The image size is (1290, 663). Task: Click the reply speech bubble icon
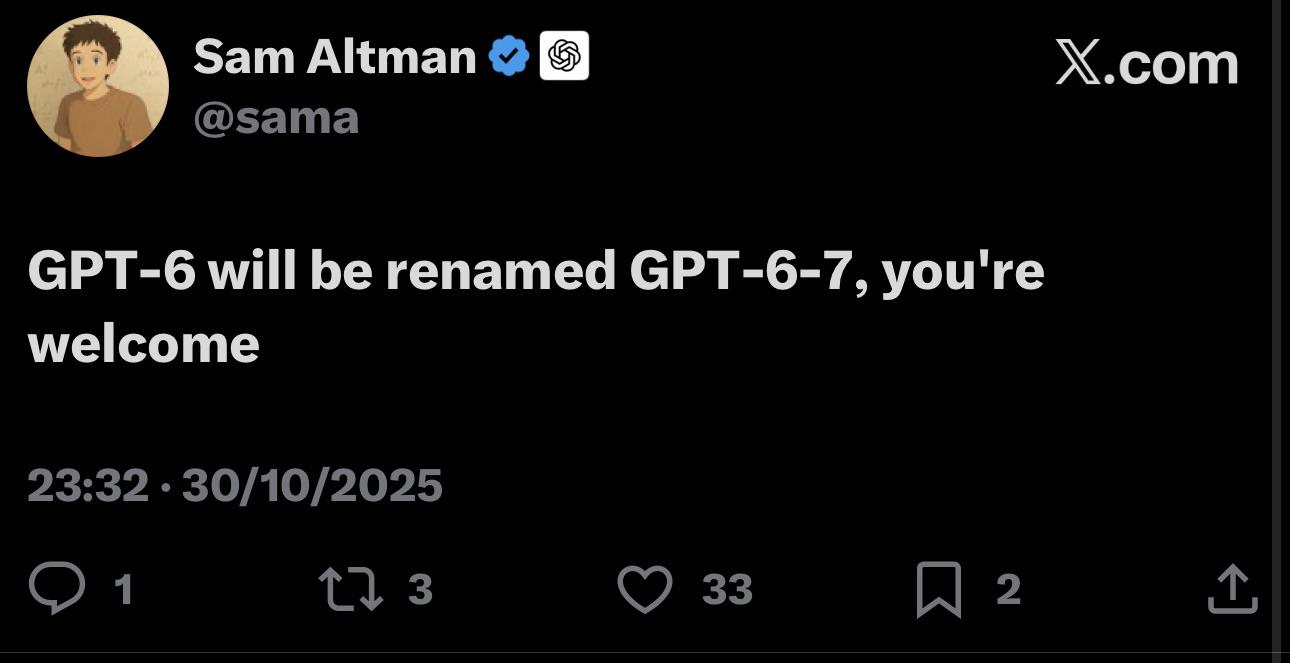56,588
